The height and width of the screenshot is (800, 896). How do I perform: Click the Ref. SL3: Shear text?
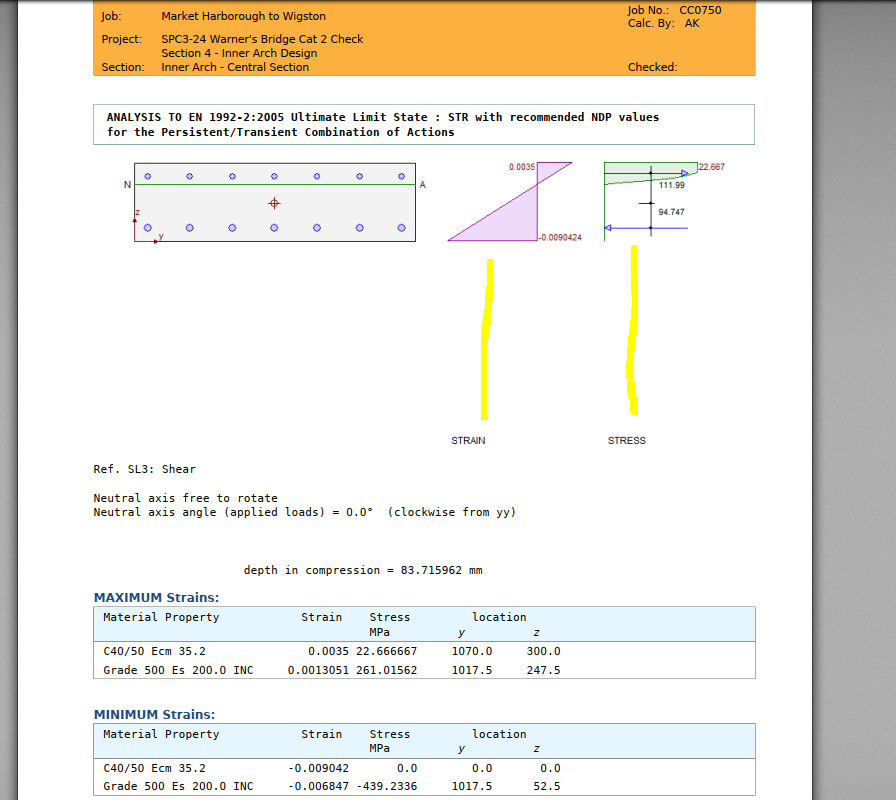(x=144, y=468)
